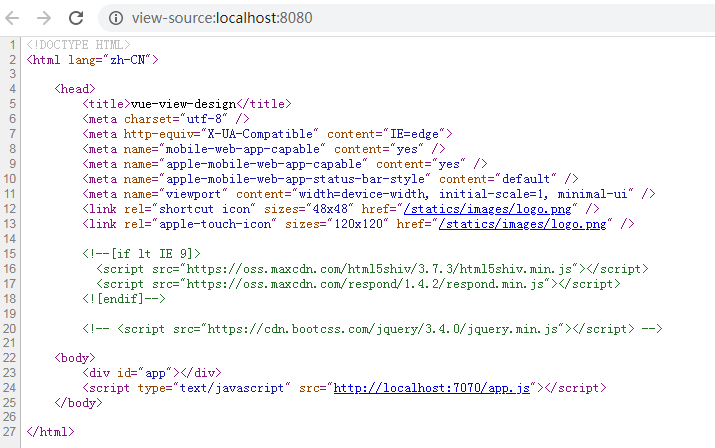Click the commented jquery.min.js script line

pyautogui.click(x=373, y=329)
